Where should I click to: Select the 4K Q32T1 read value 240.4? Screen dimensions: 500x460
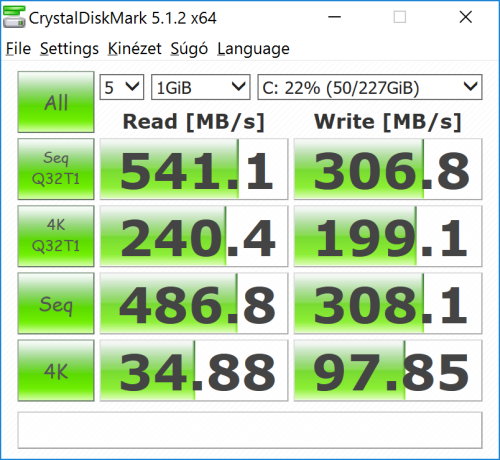tap(194, 236)
